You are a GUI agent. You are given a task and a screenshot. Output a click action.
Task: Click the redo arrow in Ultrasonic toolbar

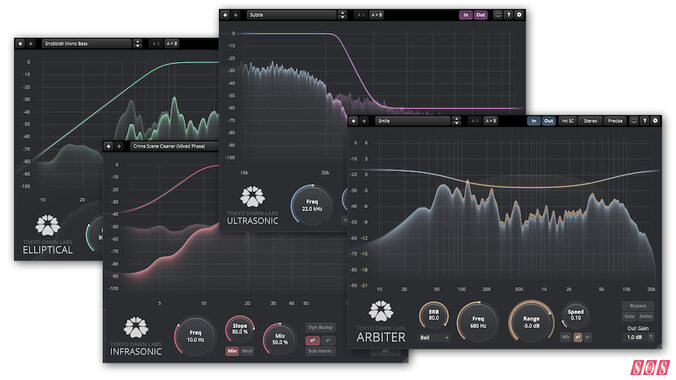point(236,15)
